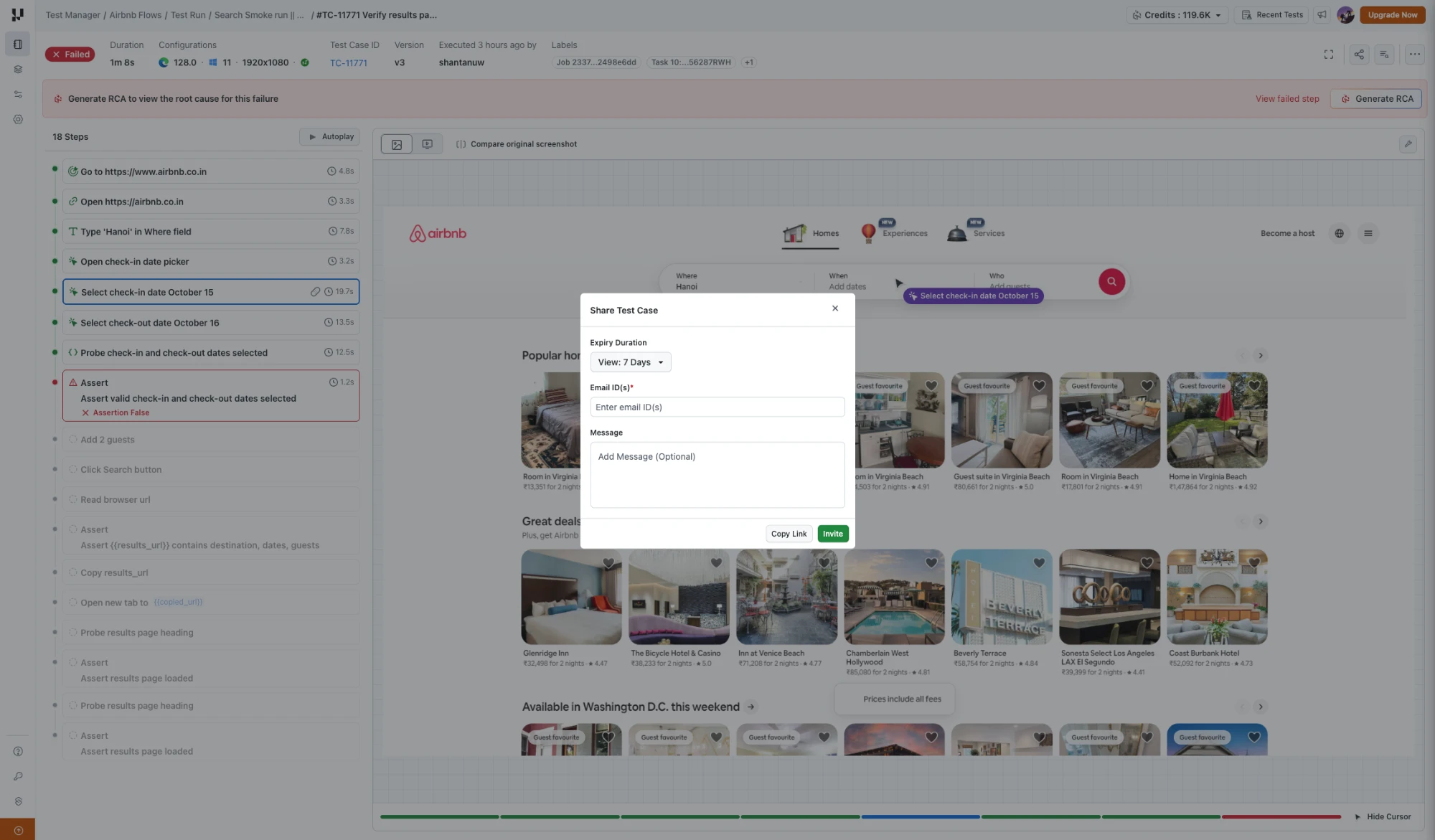This screenshot has width=1435, height=840.
Task: Switch to the screenshot image view tab
Action: click(x=397, y=144)
